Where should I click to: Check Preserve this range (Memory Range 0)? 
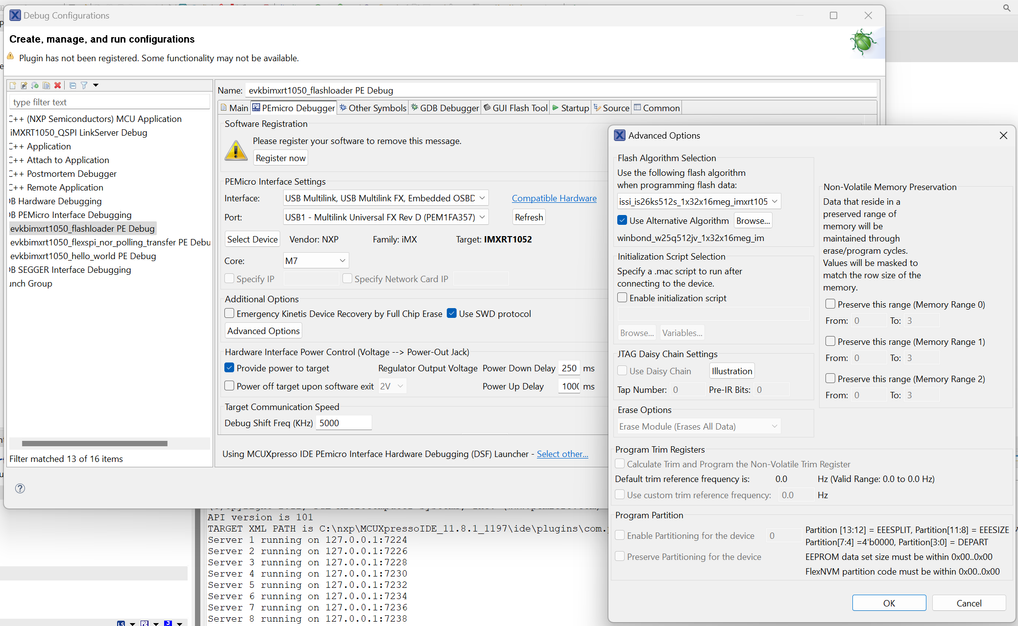click(x=830, y=304)
